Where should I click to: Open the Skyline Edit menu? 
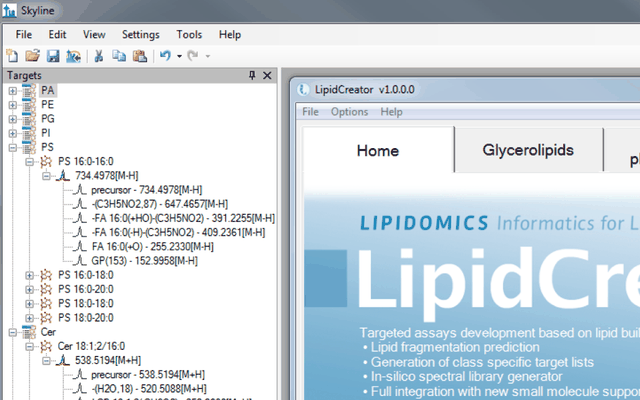tap(57, 35)
